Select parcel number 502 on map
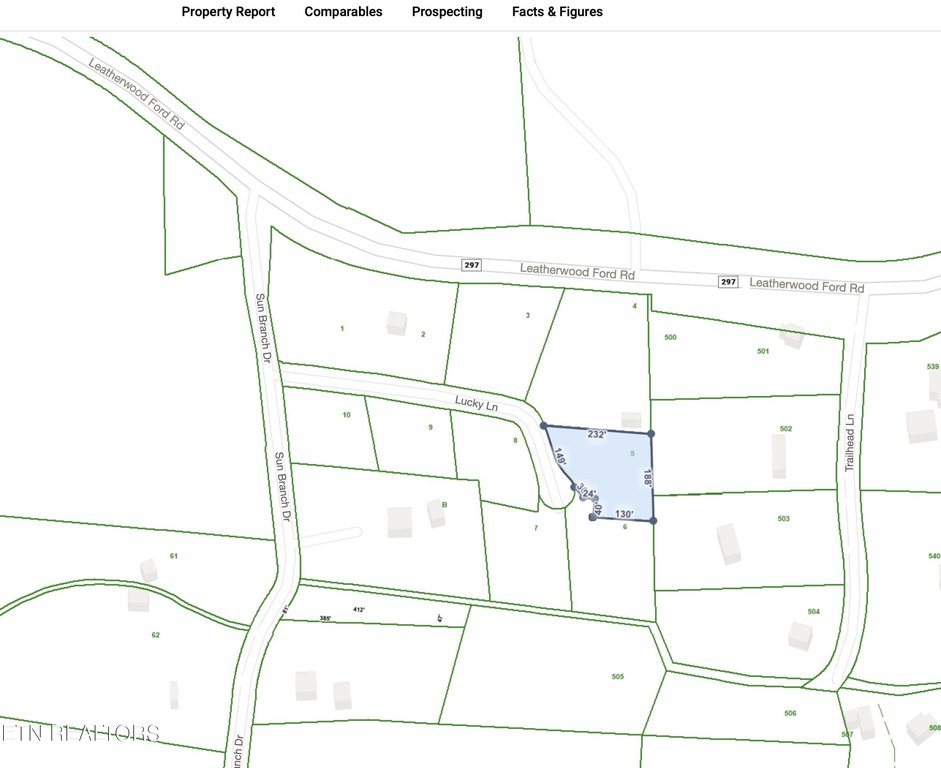Screen dimensions: 941x768 786,429
